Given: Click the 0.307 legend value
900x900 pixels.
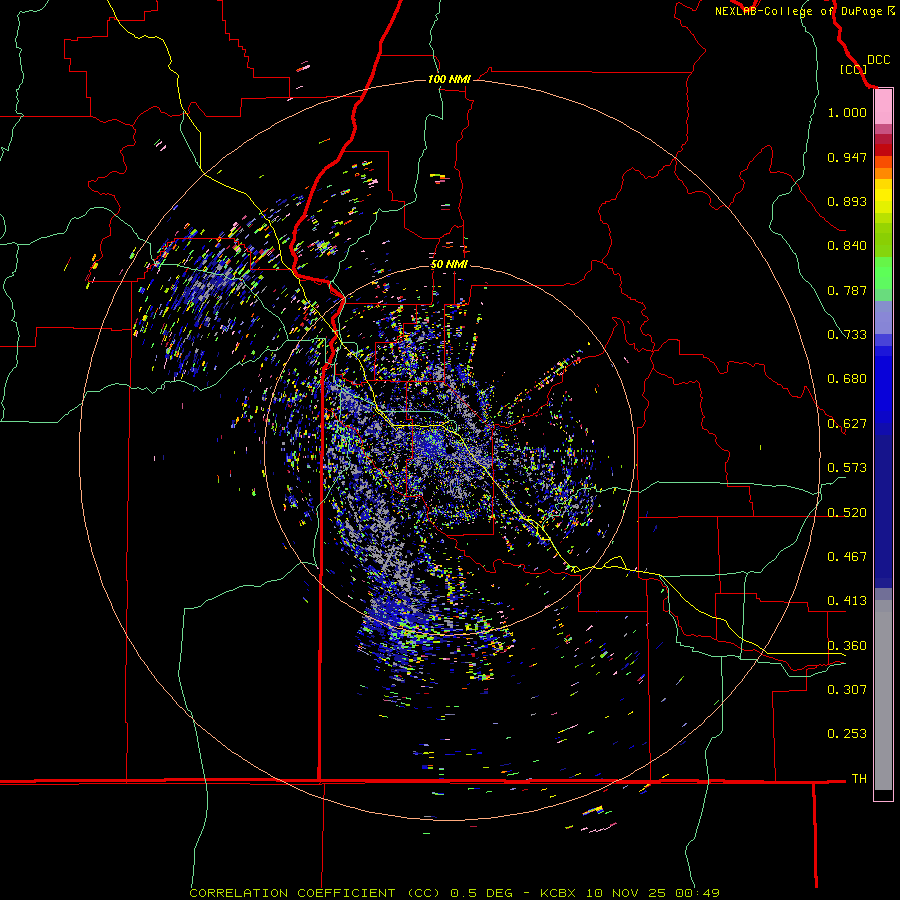Looking at the screenshot, I should point(847,690).
